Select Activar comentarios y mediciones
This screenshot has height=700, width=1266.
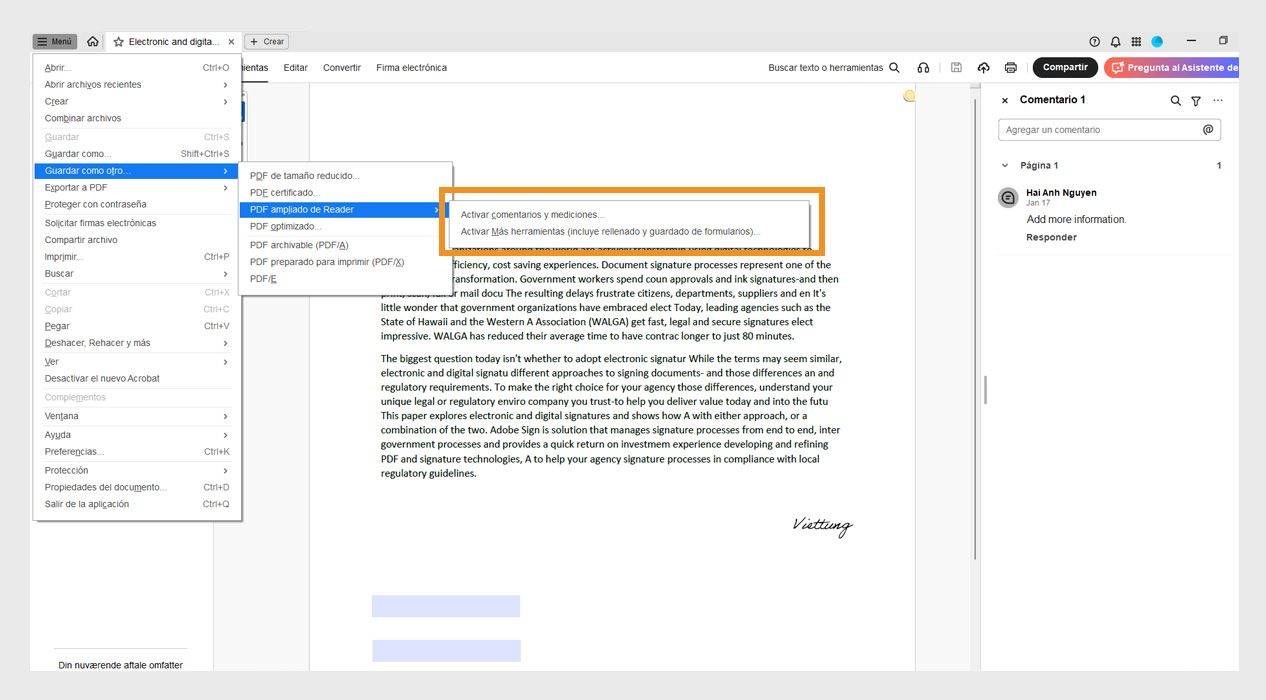[x=530, y=214]
